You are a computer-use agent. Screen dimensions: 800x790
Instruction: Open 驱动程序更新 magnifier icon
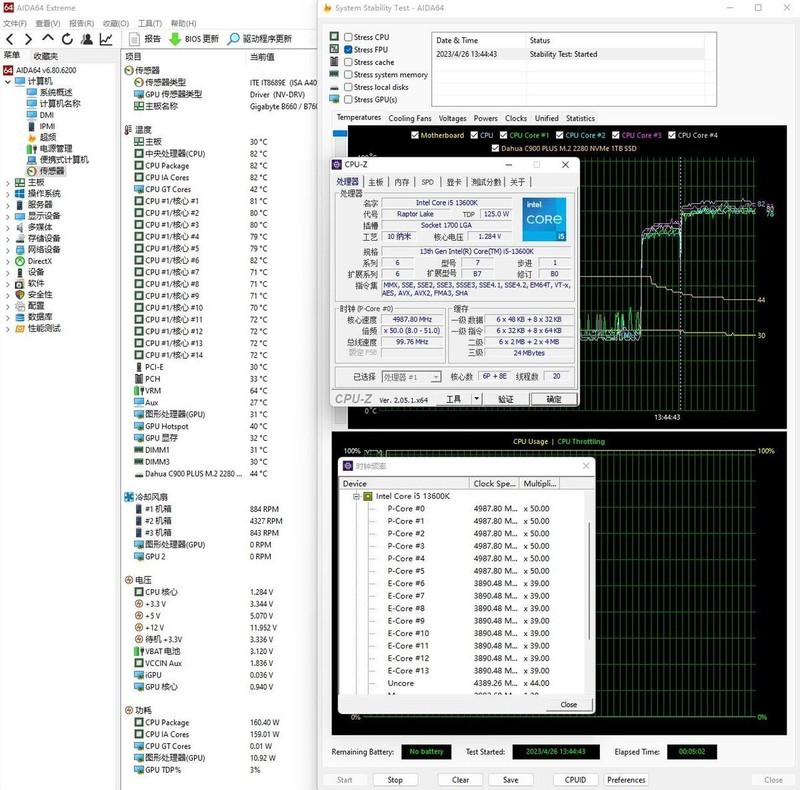coord(234,39)
